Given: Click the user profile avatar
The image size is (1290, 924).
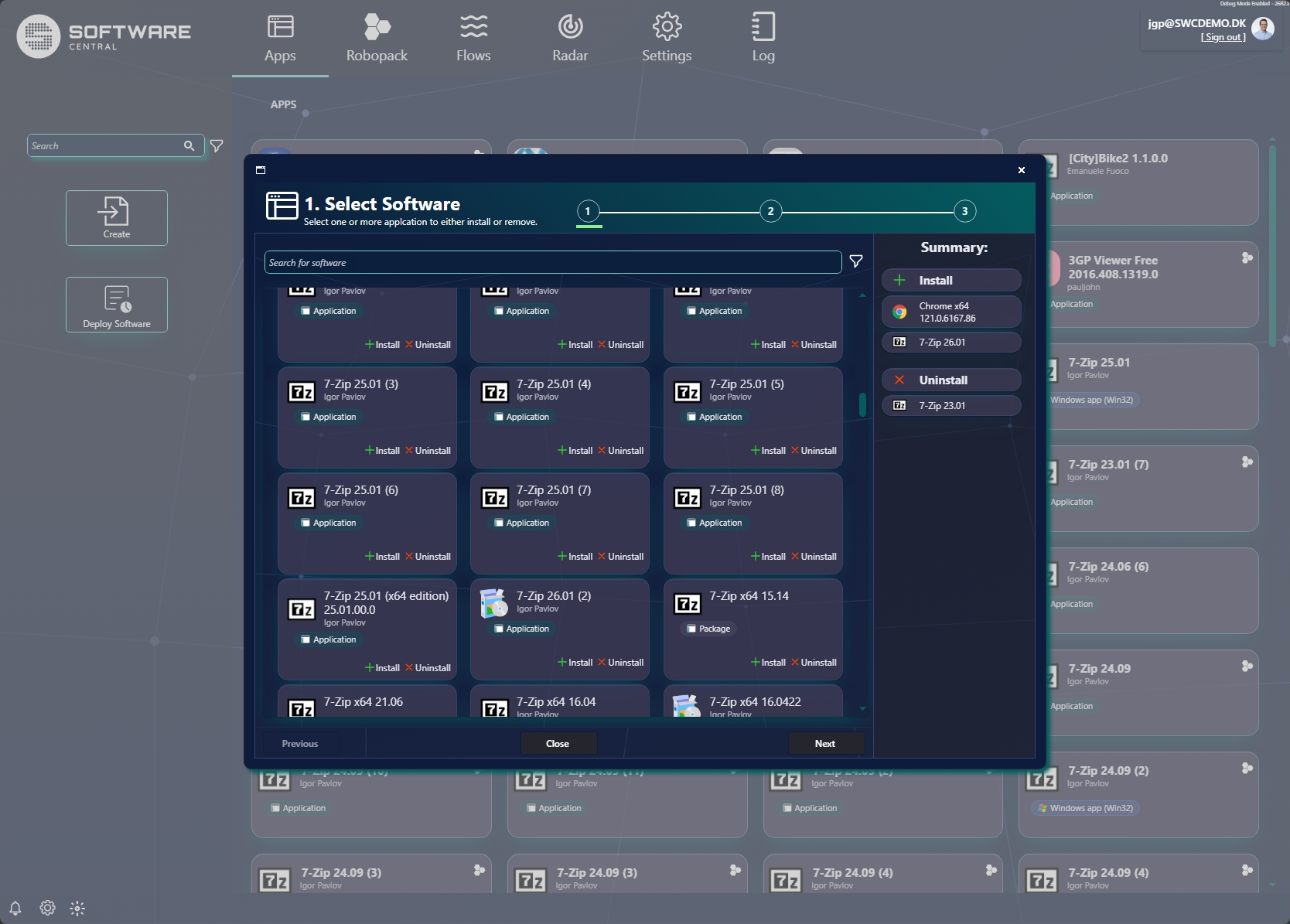Looking at the screenshot, I should coord(1263,29).
